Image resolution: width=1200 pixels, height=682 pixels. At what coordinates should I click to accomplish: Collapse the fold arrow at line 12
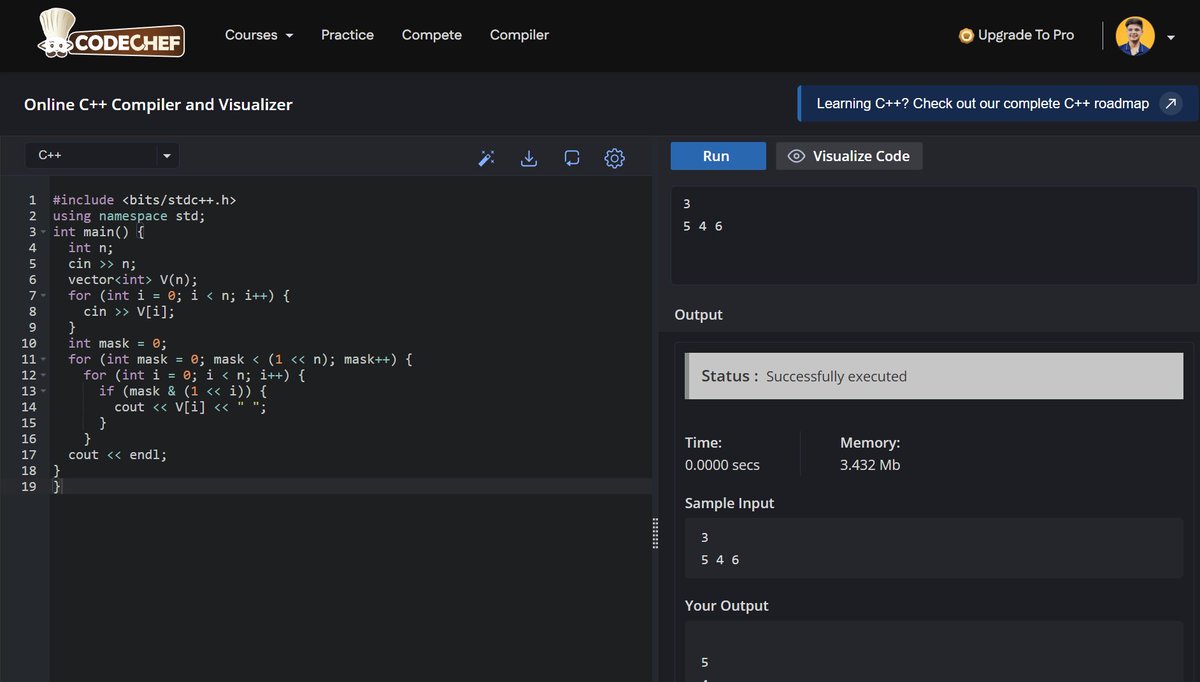point(44,375)
